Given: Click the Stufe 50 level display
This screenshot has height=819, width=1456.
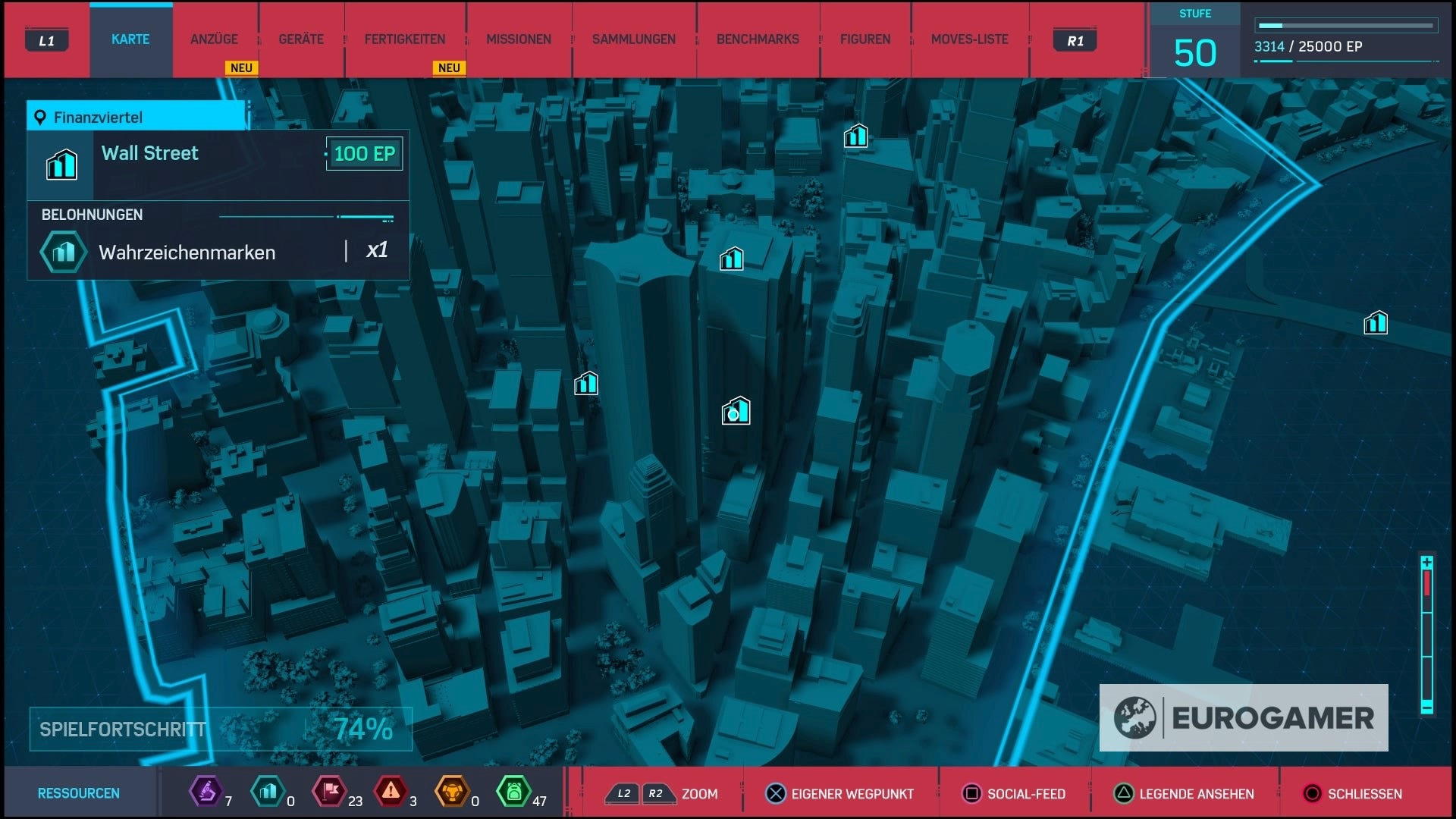Looking at the screenshot, I should click(1195, 41).
